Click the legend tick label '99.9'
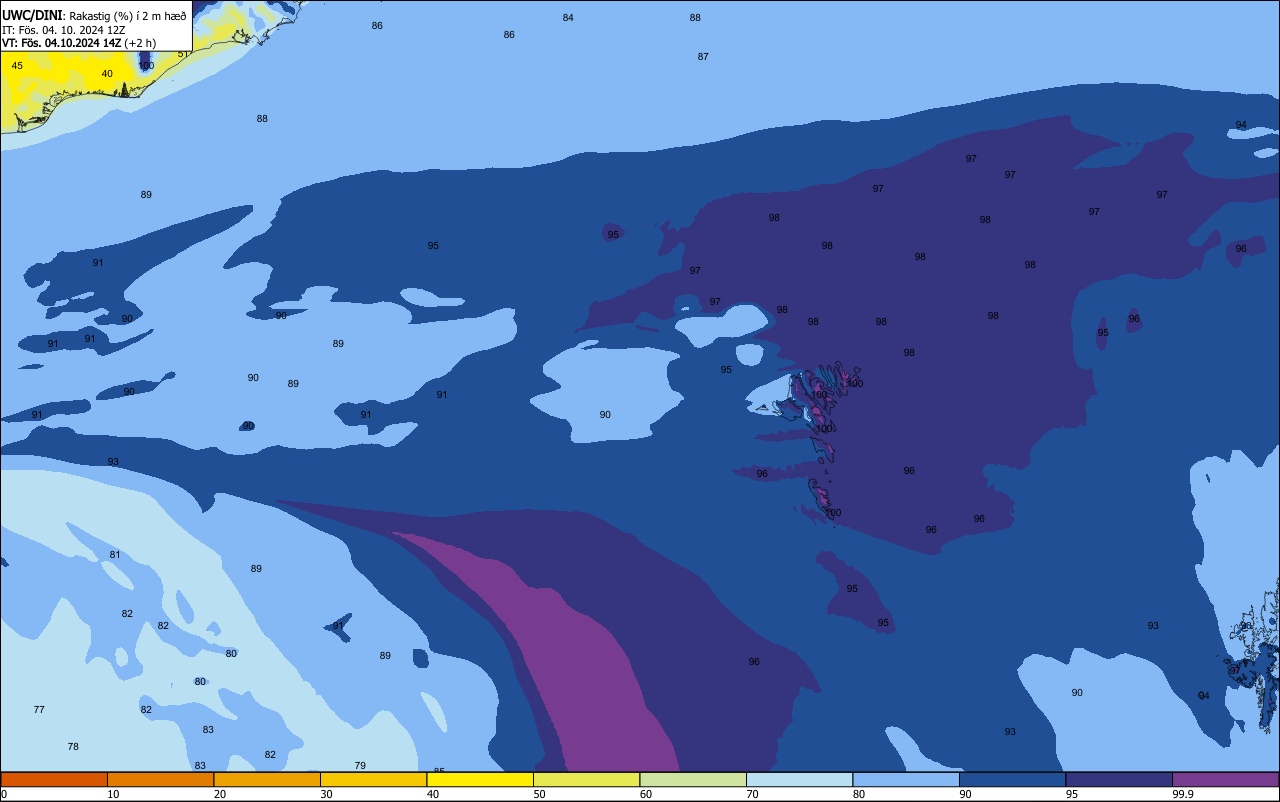This screenshot has width=1280, height=802. coord(1182,794)
